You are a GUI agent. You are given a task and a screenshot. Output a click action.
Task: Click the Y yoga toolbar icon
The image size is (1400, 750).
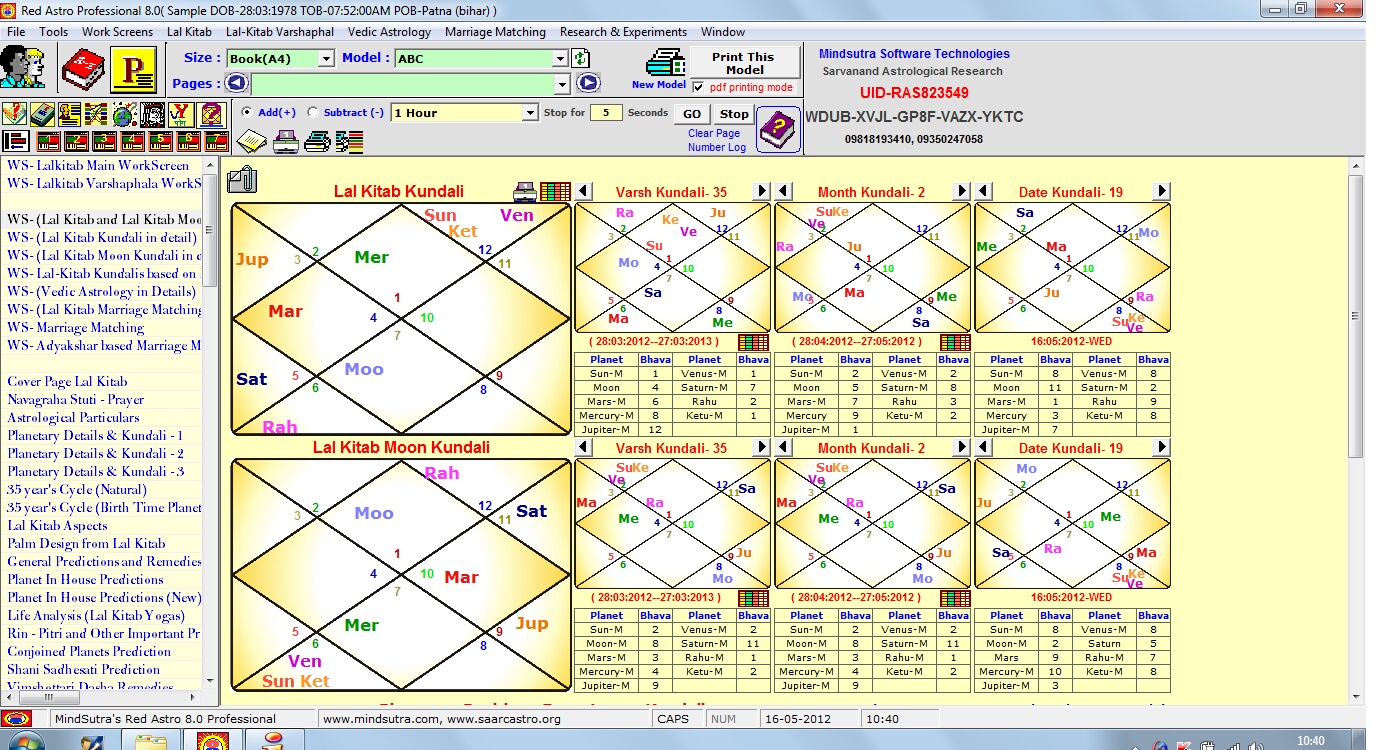coord(181,114)
